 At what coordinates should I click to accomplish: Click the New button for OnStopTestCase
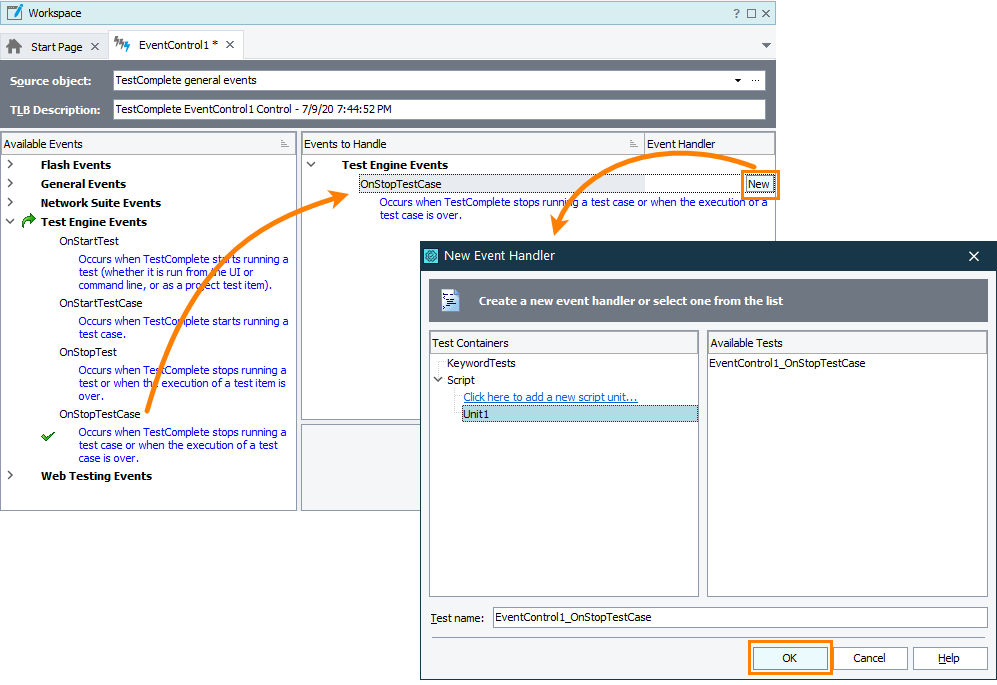(760, 184)
